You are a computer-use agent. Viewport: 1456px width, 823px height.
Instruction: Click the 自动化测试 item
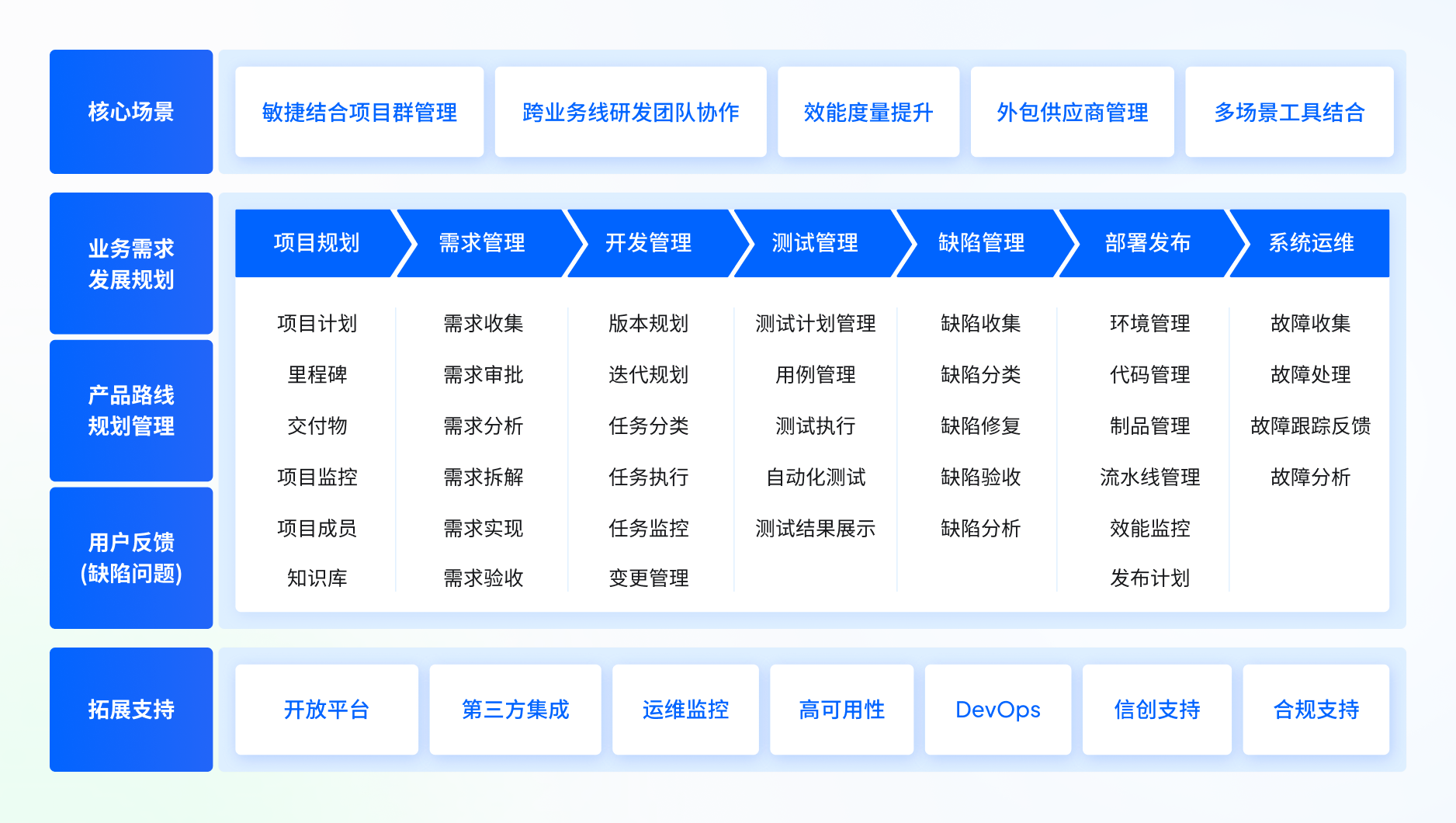(815, 477)
